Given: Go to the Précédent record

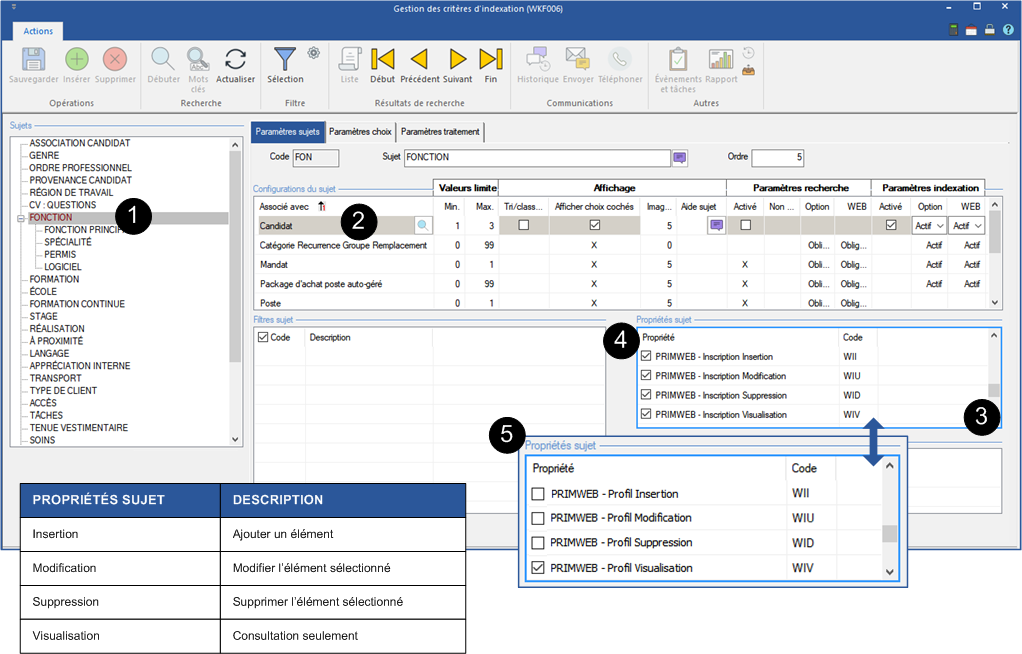Looking at the screenshot, I should pyautogui.click(x=419, y=59).
